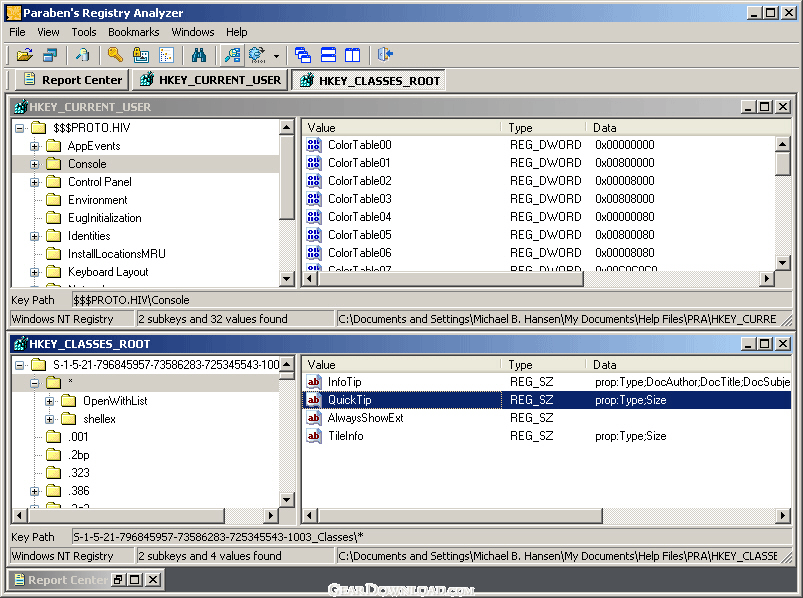Collapse the $$$PROTO.HIV root node

pos(19,128)
